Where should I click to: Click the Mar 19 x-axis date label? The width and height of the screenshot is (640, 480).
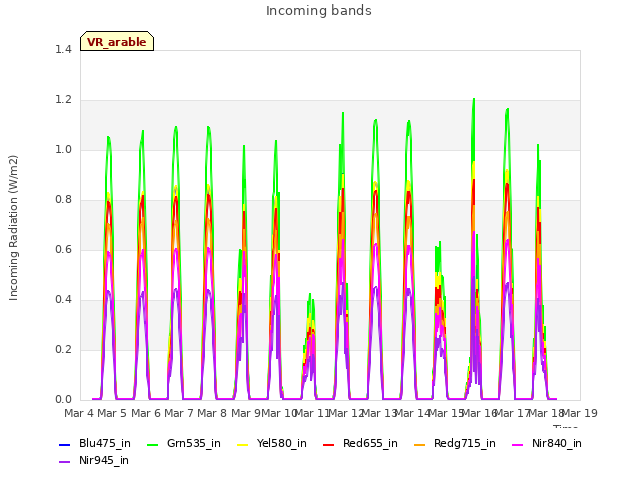(580, 413)
